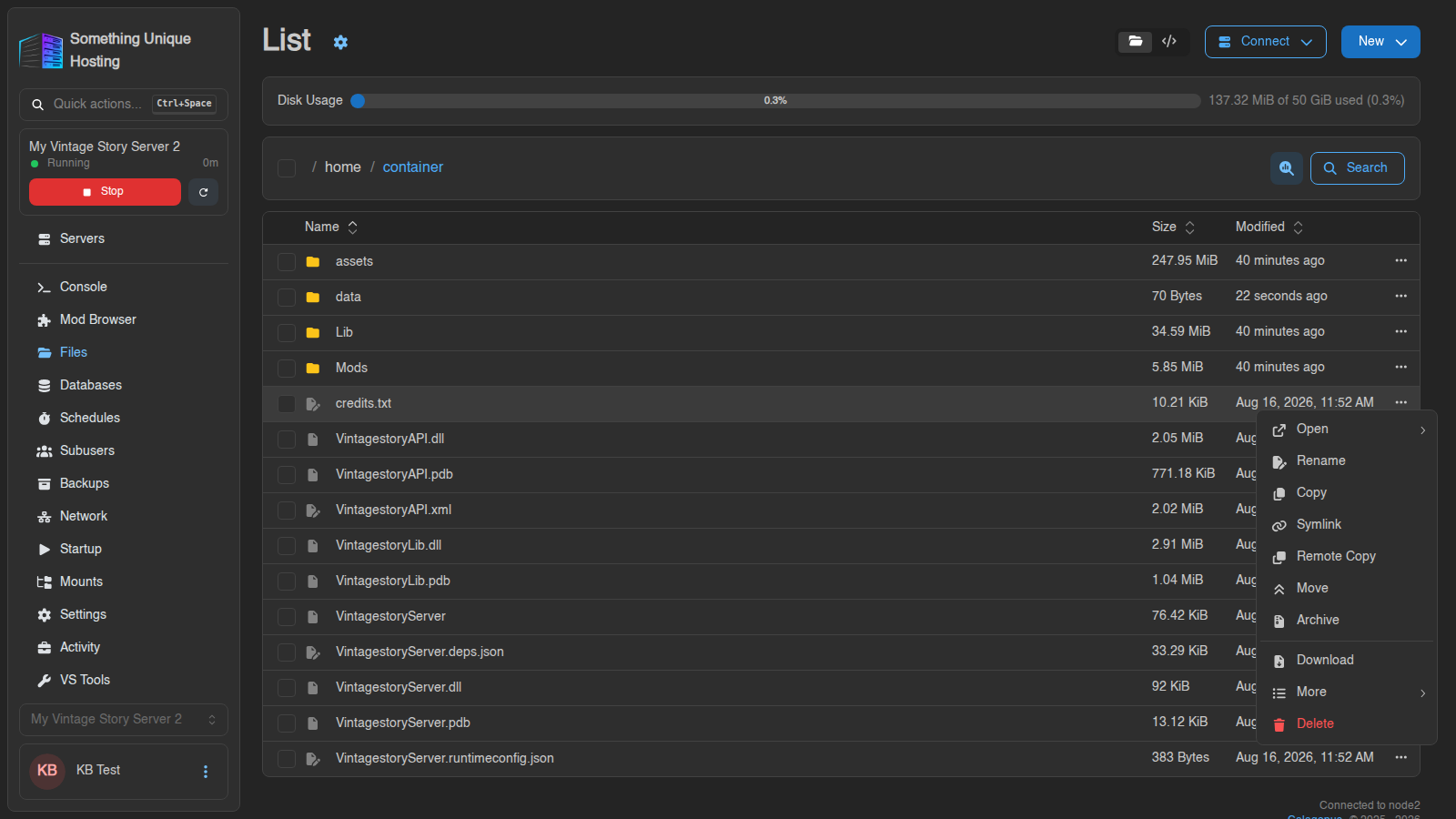Focus the Quick actions search field
The width and height of the screenshot is (1456, 819).
pos(124,105)
